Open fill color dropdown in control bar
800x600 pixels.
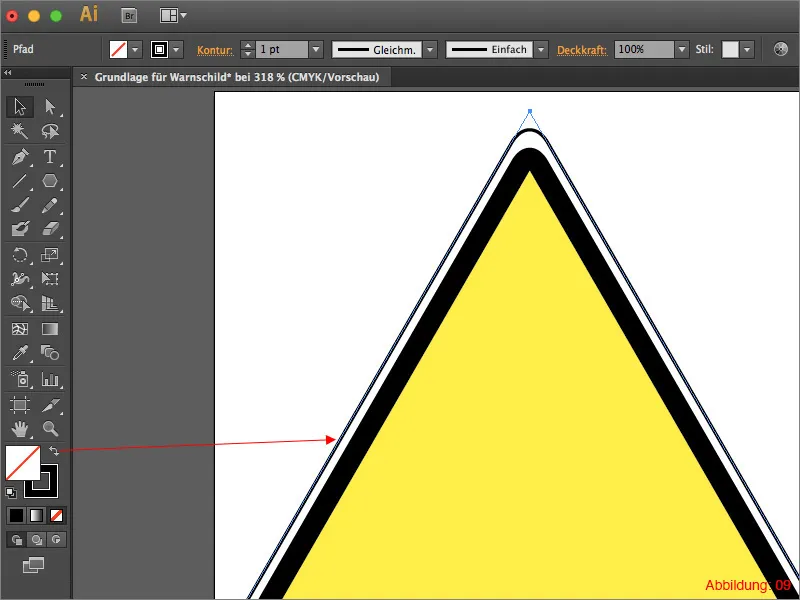(135, 49)
